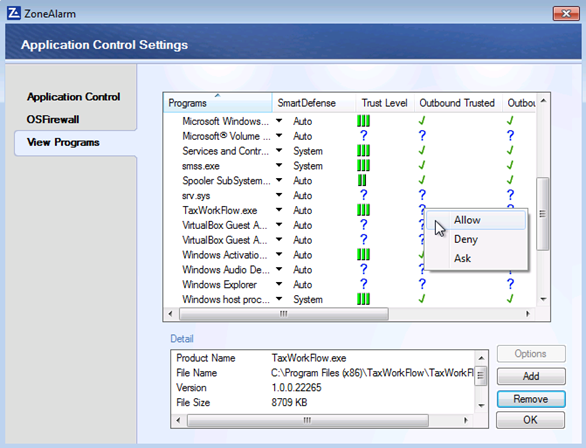Choose Ask in the context menu
586x448 pixels.
[476, 258]
